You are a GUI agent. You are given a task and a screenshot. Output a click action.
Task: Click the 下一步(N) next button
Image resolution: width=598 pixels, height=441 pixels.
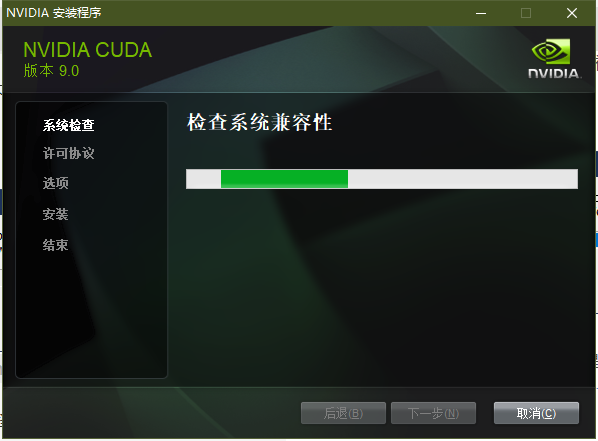point(433,413)
